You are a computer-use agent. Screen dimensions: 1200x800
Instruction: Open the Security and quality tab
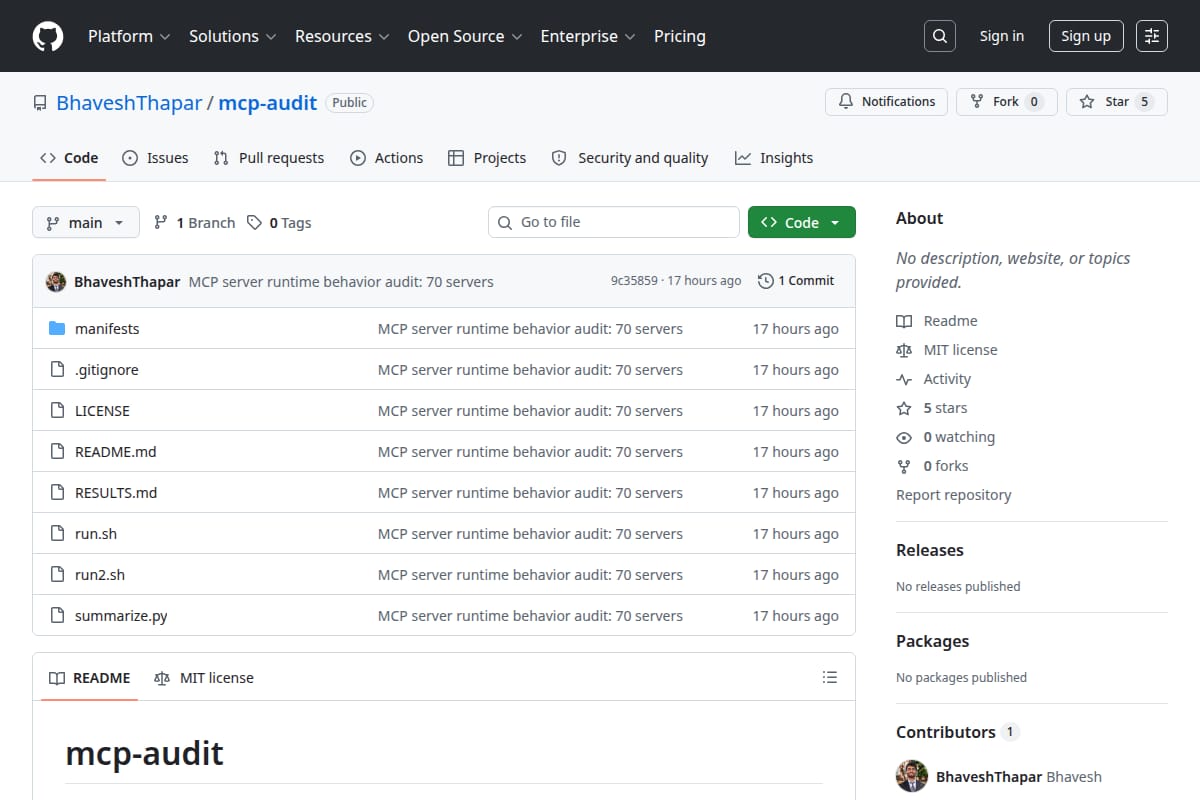pos(630,158)
